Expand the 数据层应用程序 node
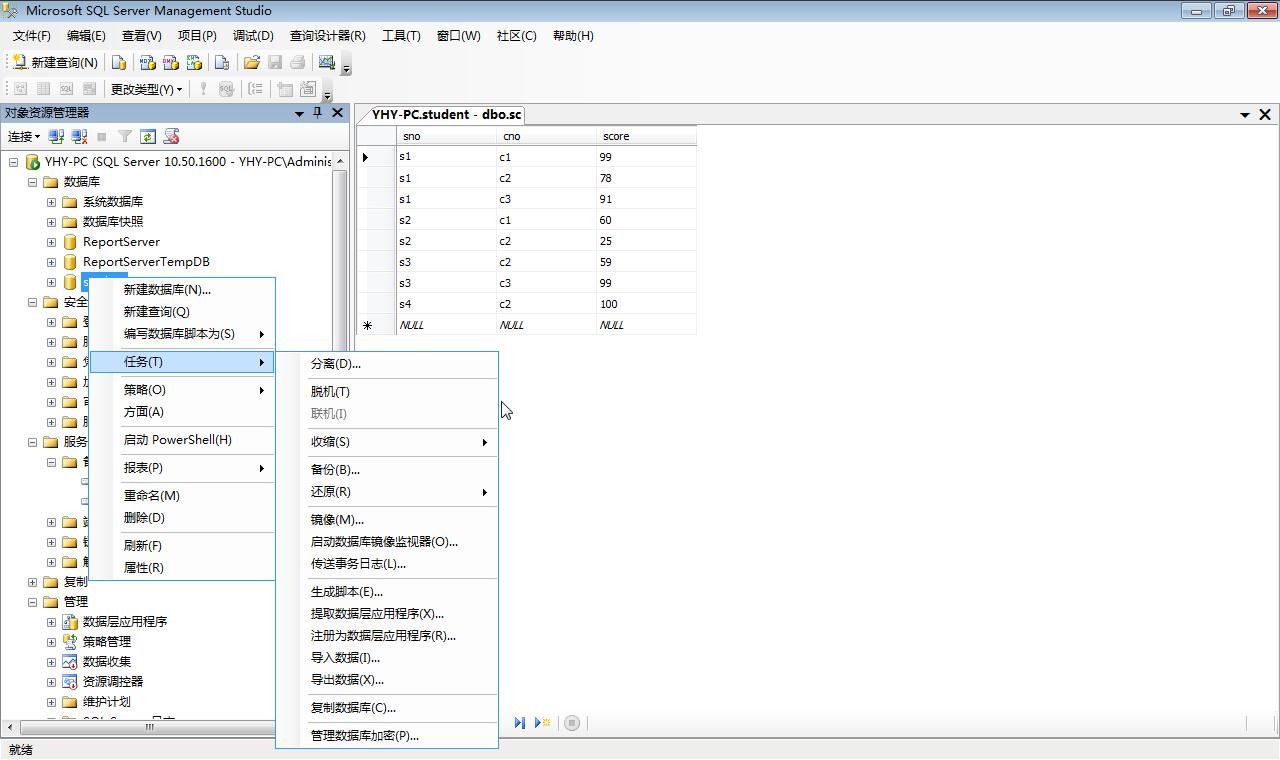 click(x=51, y=622)
